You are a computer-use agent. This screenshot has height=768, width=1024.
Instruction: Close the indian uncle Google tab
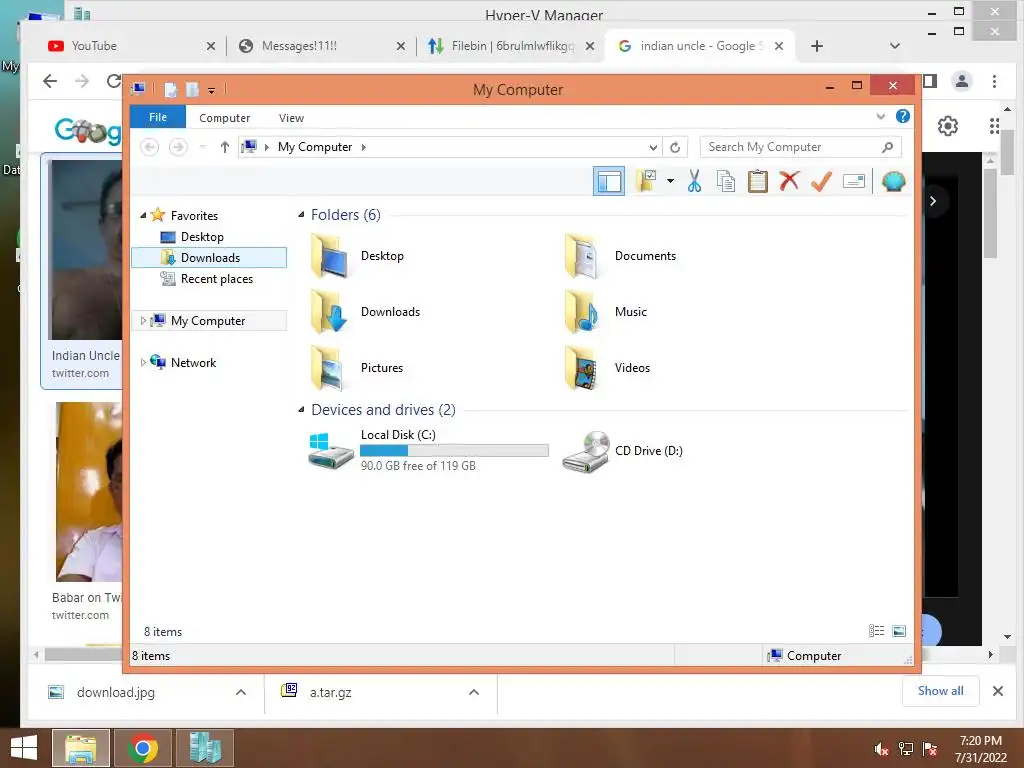778,46
